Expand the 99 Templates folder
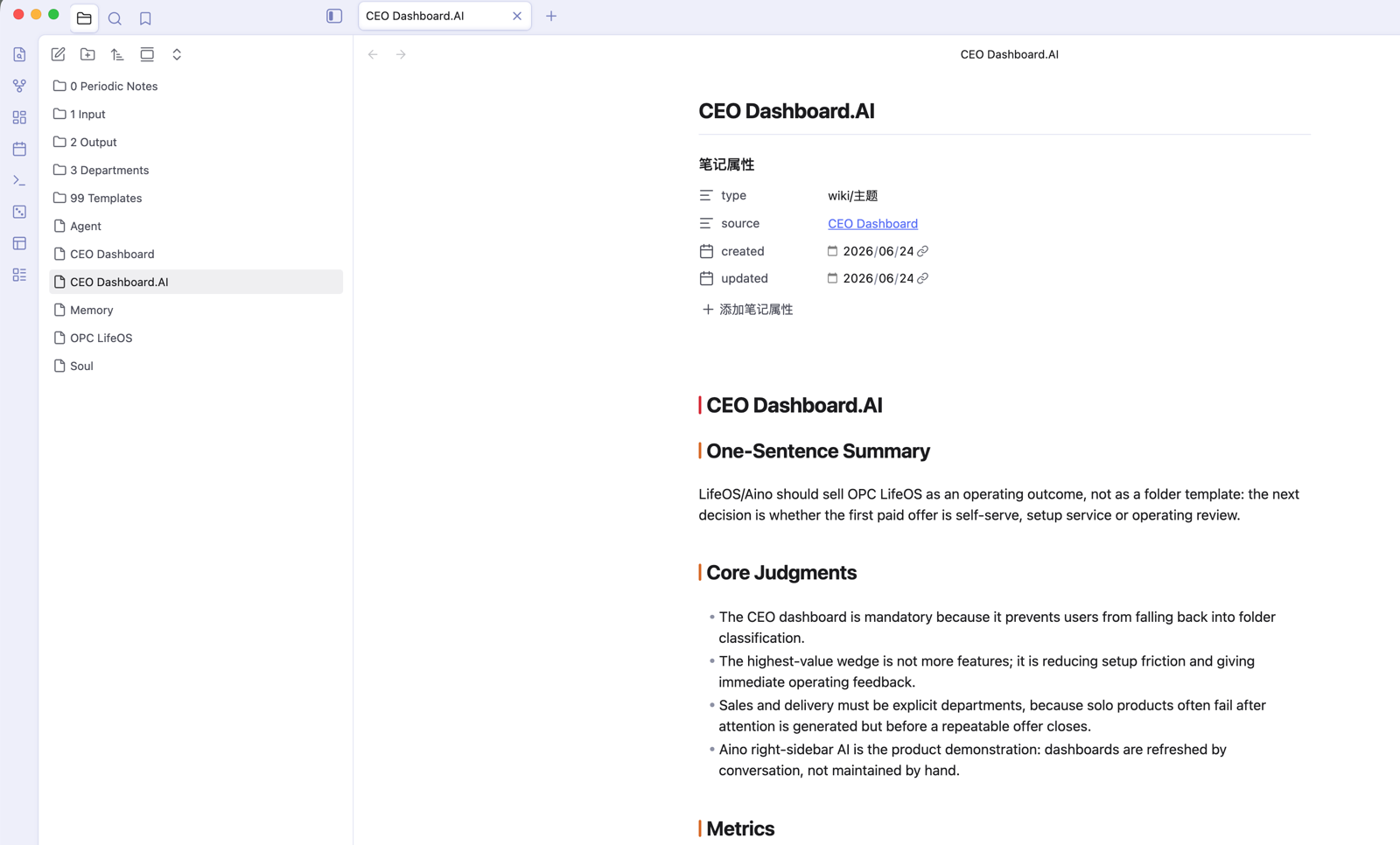Viewport: 1400px width, 845px height. tap(196, 198)
